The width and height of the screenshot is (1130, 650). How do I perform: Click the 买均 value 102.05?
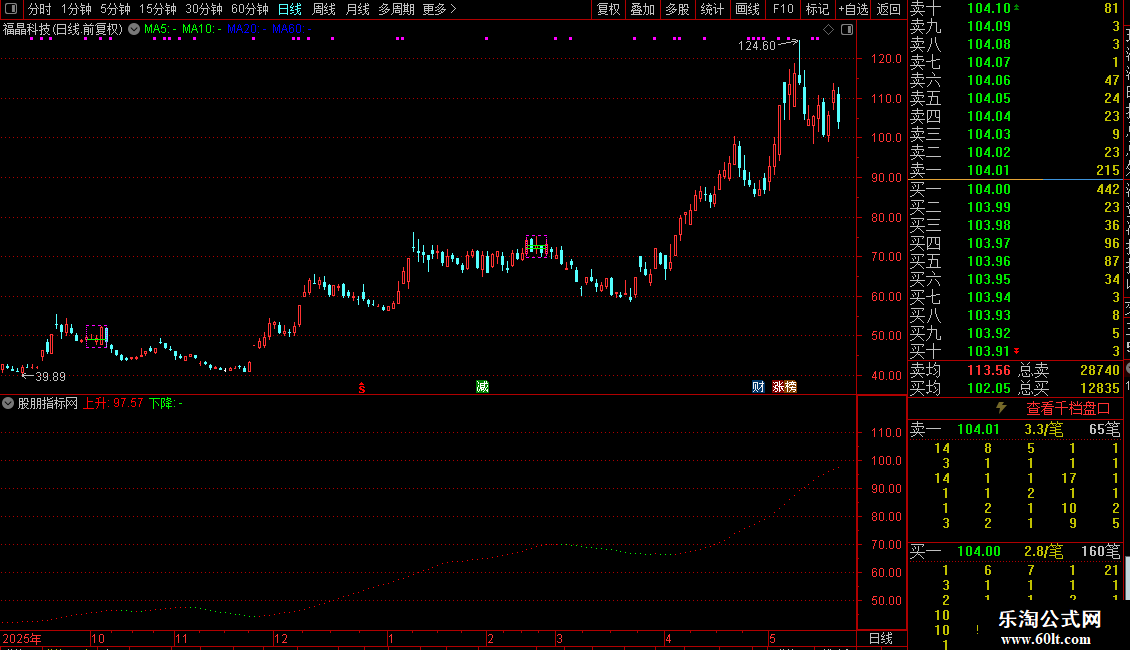point(988,388)
